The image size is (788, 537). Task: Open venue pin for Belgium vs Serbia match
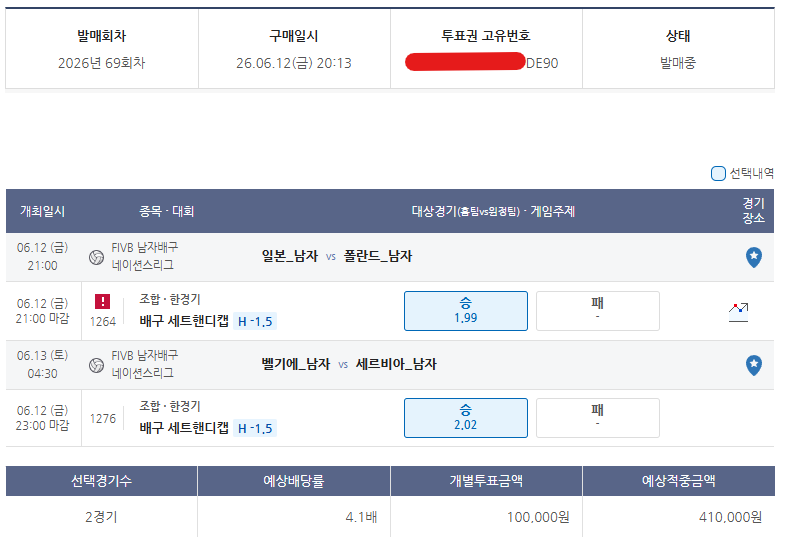tap(753, 365)
